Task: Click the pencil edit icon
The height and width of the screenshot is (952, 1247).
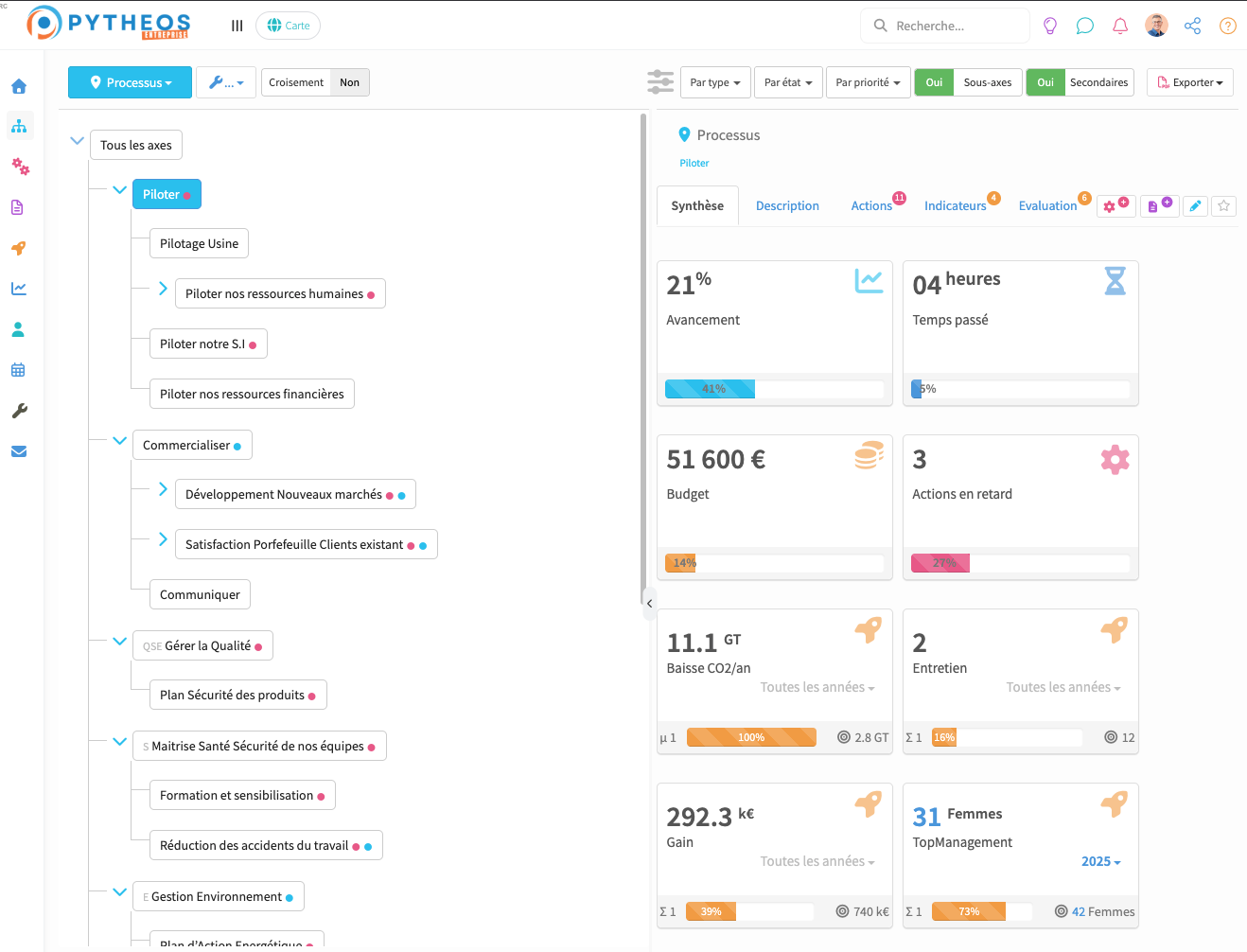Action: (1196, 205)
